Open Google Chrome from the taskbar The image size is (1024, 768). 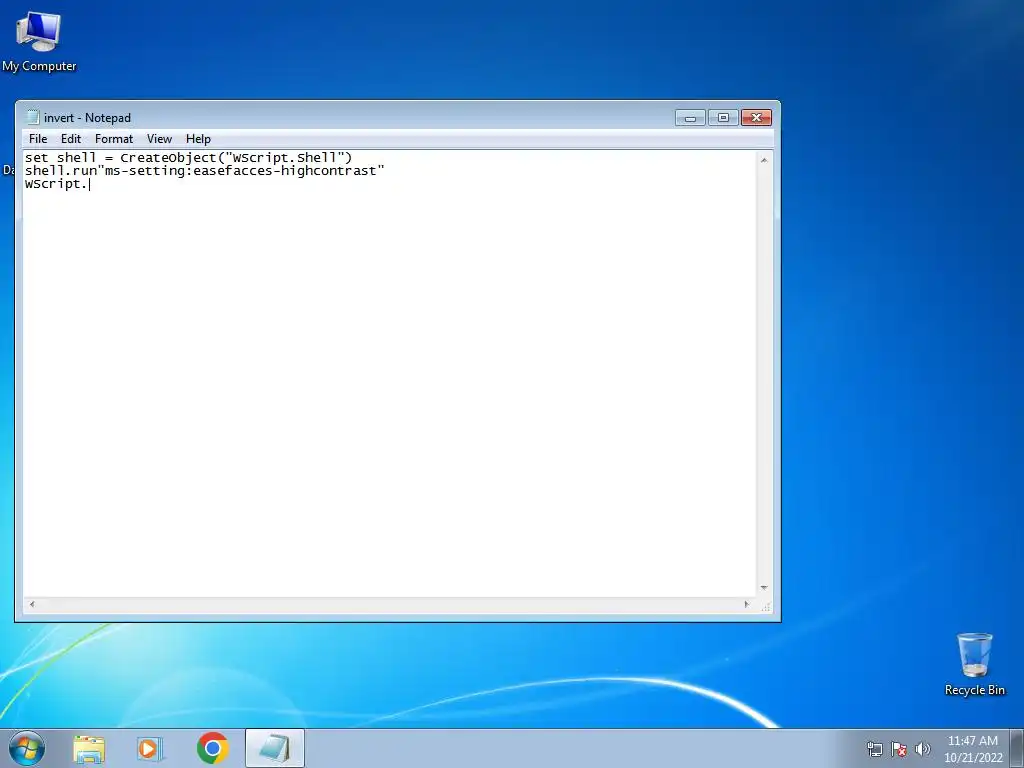point(212,748)
